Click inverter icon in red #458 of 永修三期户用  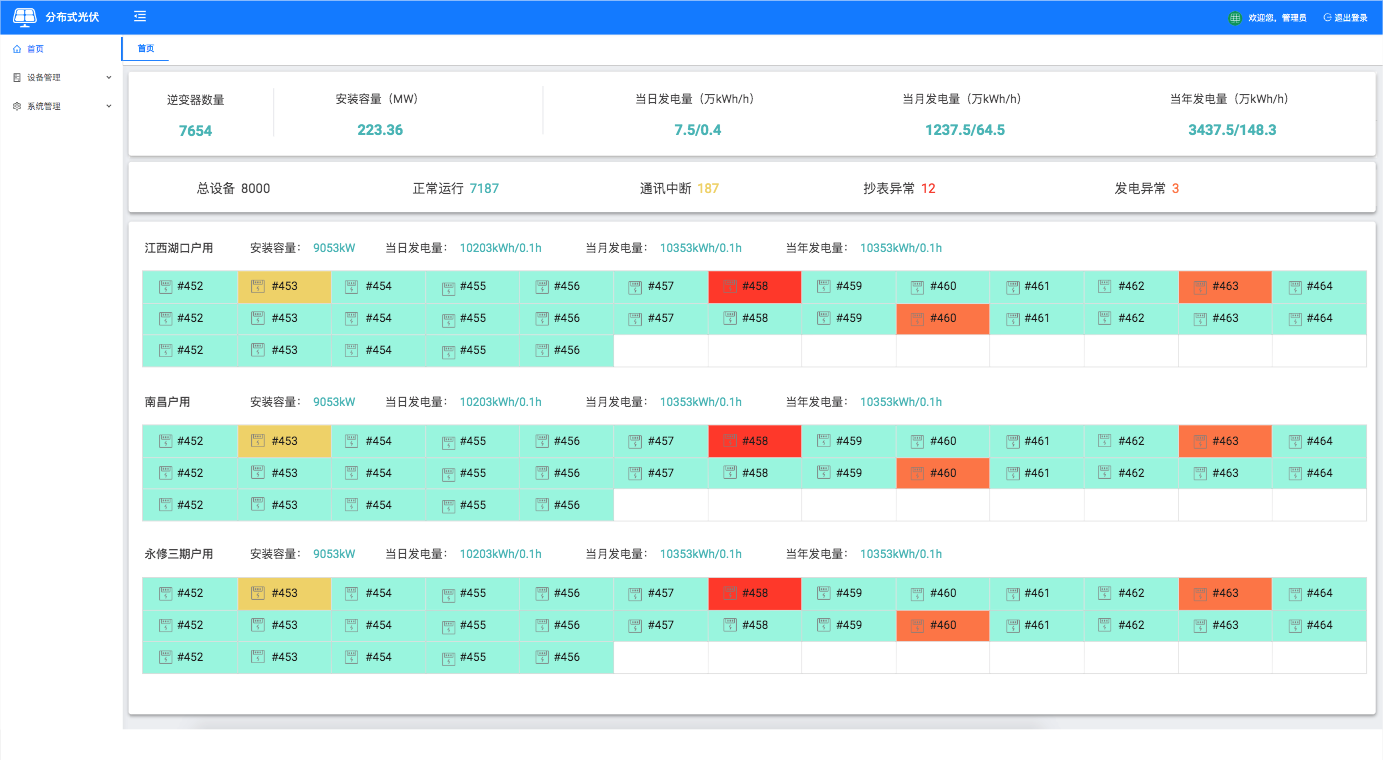[x=729, y=594]
